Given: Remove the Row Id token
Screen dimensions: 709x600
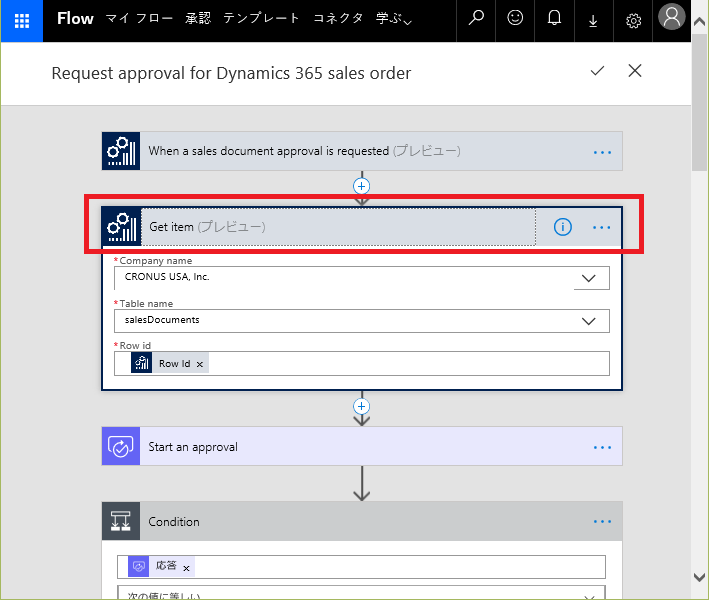Looking at the screenshot, I should (x=199, y=364).
